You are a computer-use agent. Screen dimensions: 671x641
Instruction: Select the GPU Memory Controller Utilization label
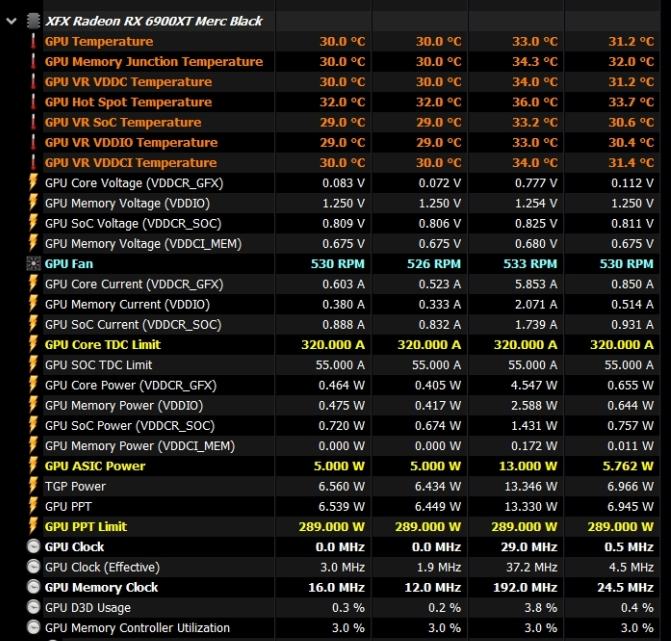[137, 628]
